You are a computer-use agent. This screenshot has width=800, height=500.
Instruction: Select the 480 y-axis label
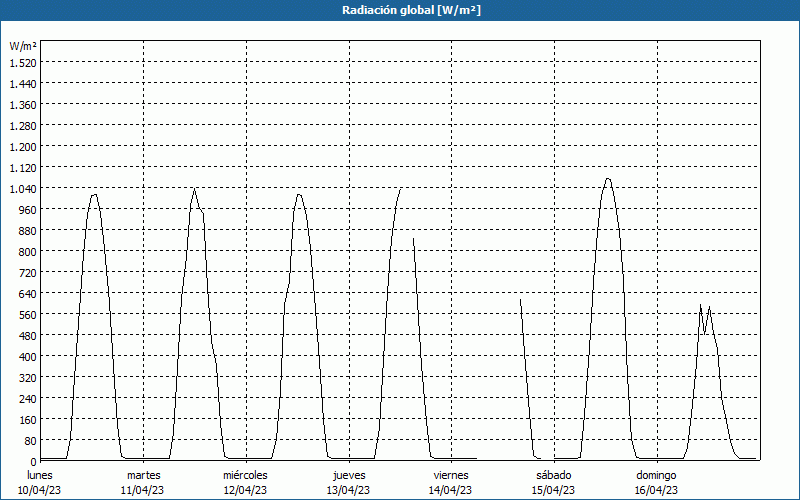[28, 336]
